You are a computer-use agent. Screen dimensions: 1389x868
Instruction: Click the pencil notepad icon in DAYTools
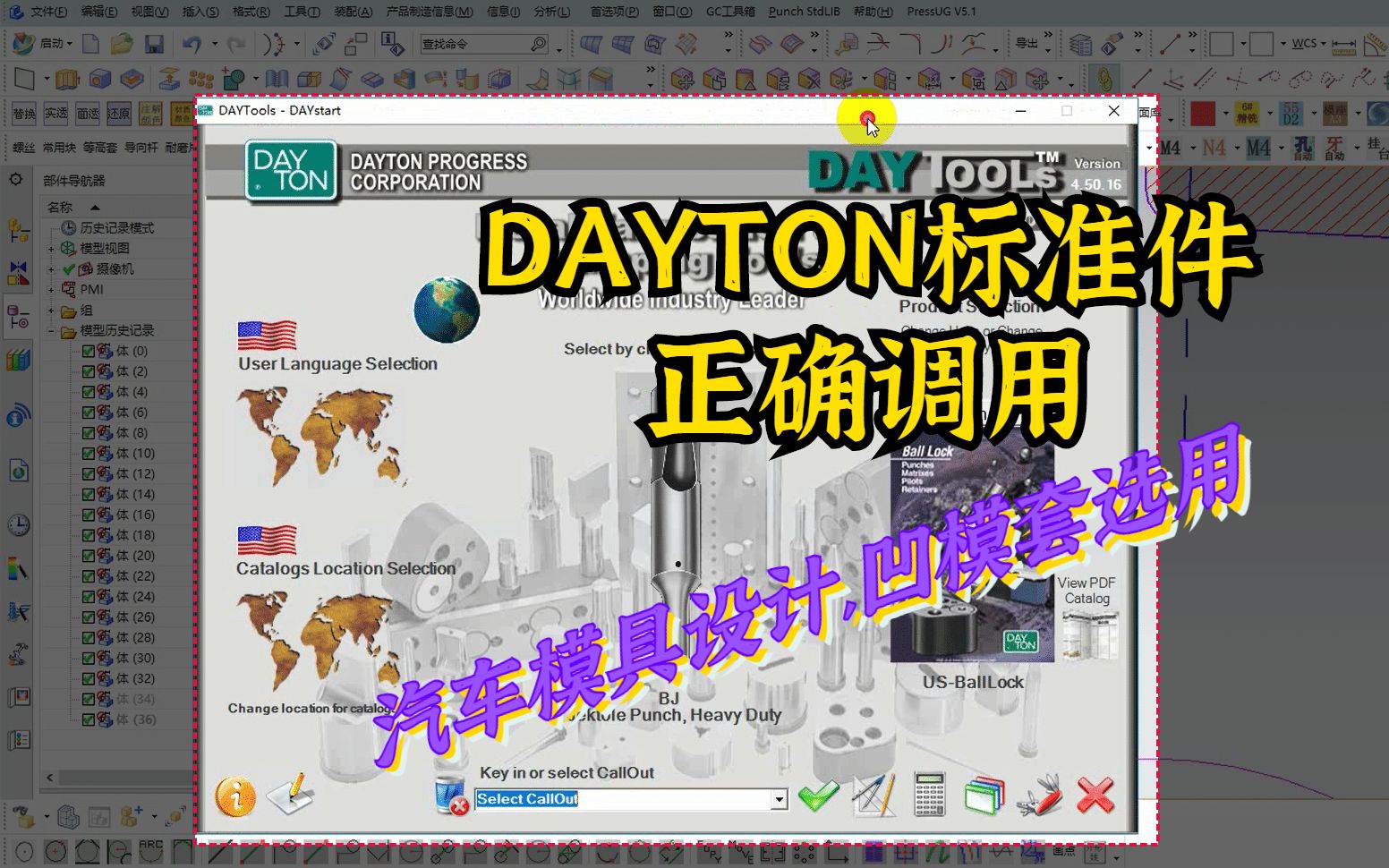pyautogui.click(x=292, y=794)
